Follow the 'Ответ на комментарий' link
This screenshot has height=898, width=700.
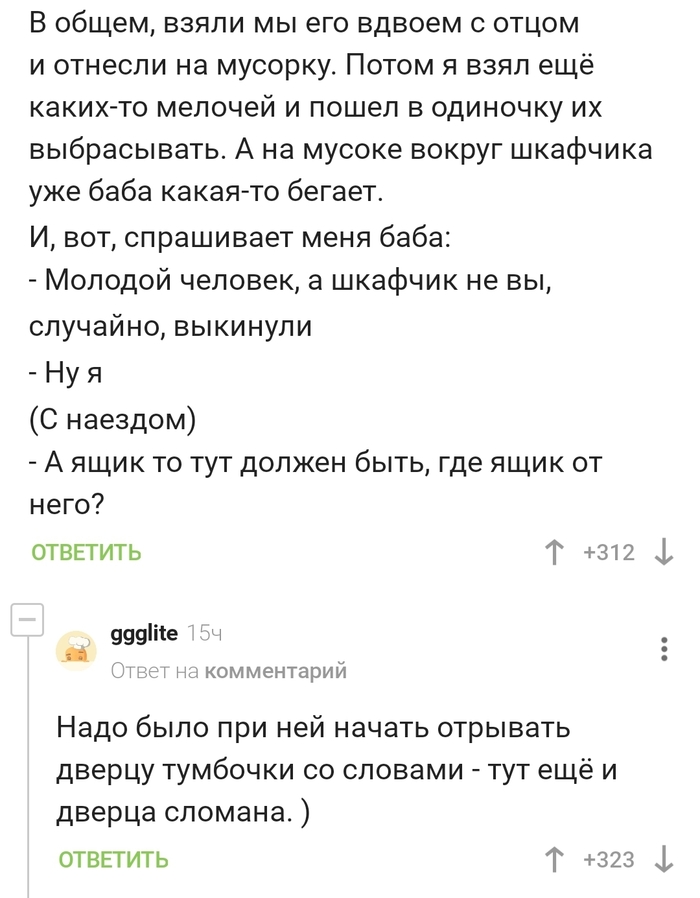[229, 671]
